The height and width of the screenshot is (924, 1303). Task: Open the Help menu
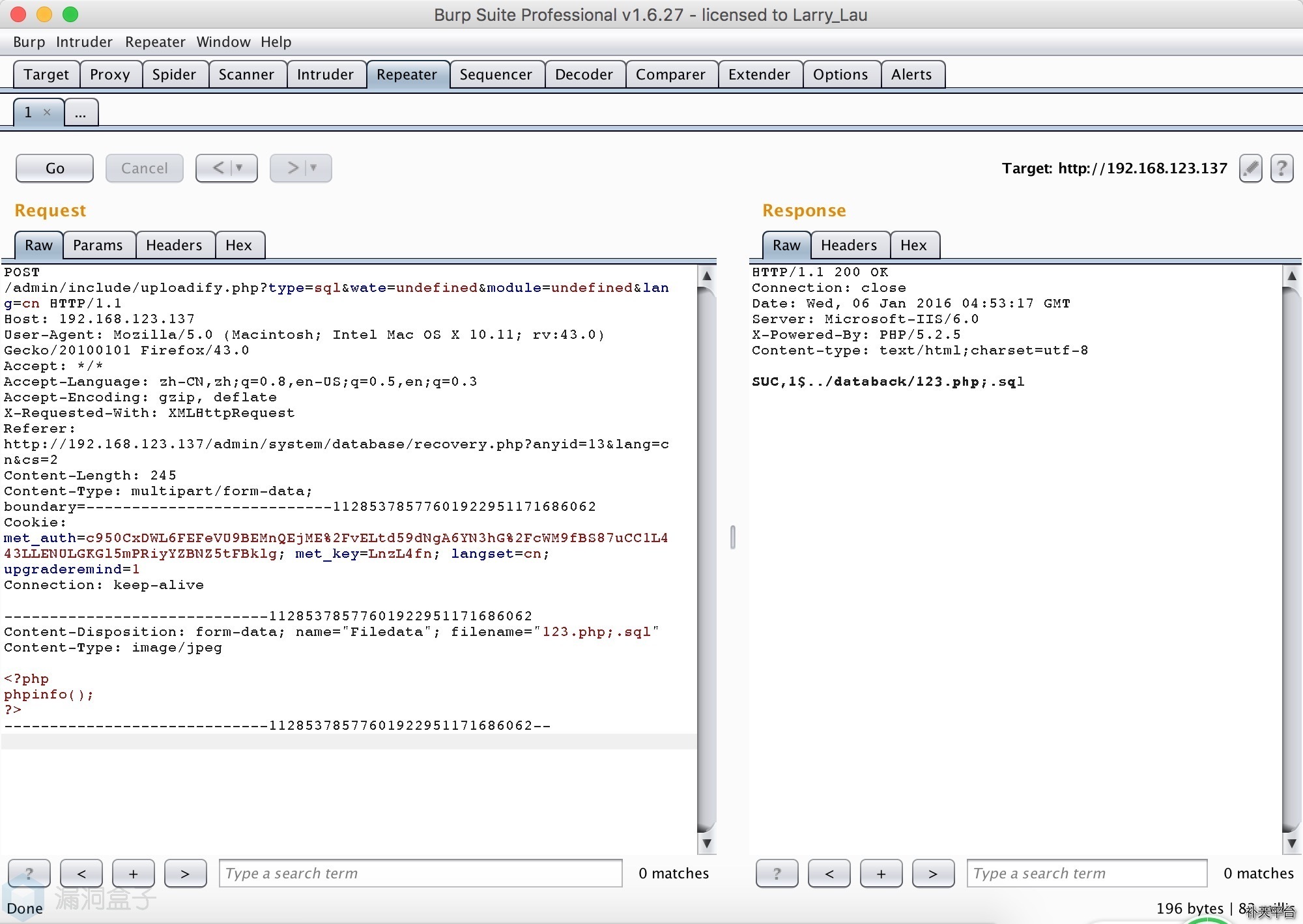[x=276, y=42]
